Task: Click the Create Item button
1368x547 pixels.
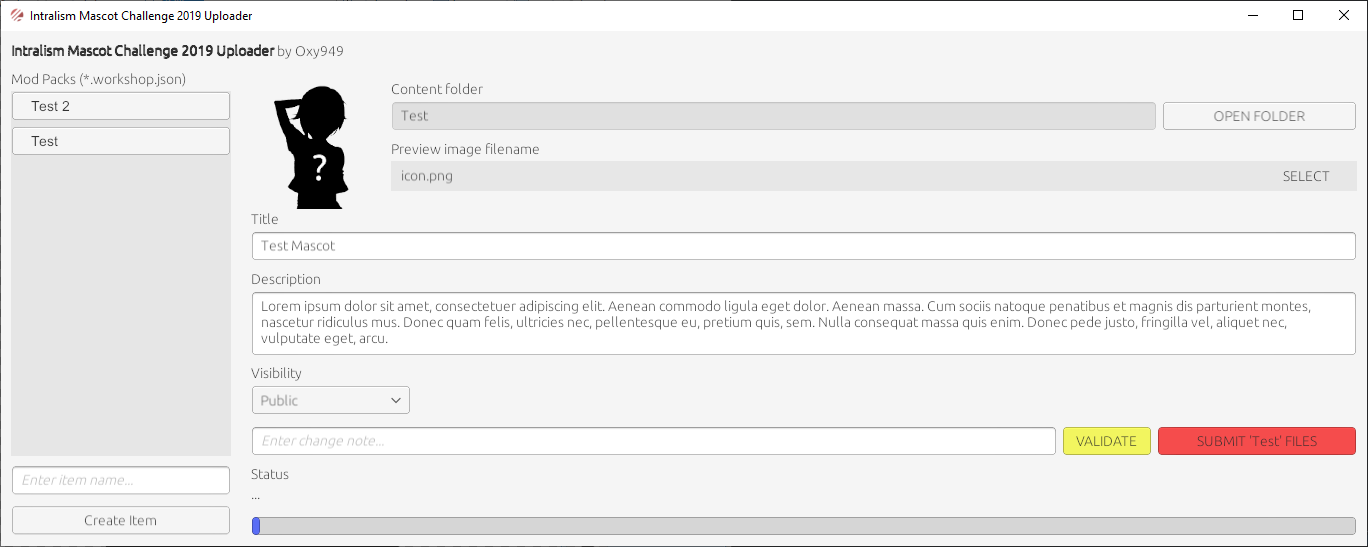Action: tap(121, 520)
